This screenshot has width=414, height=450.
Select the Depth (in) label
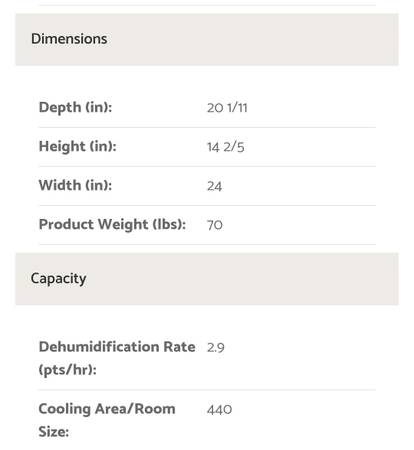pos(75,108)
